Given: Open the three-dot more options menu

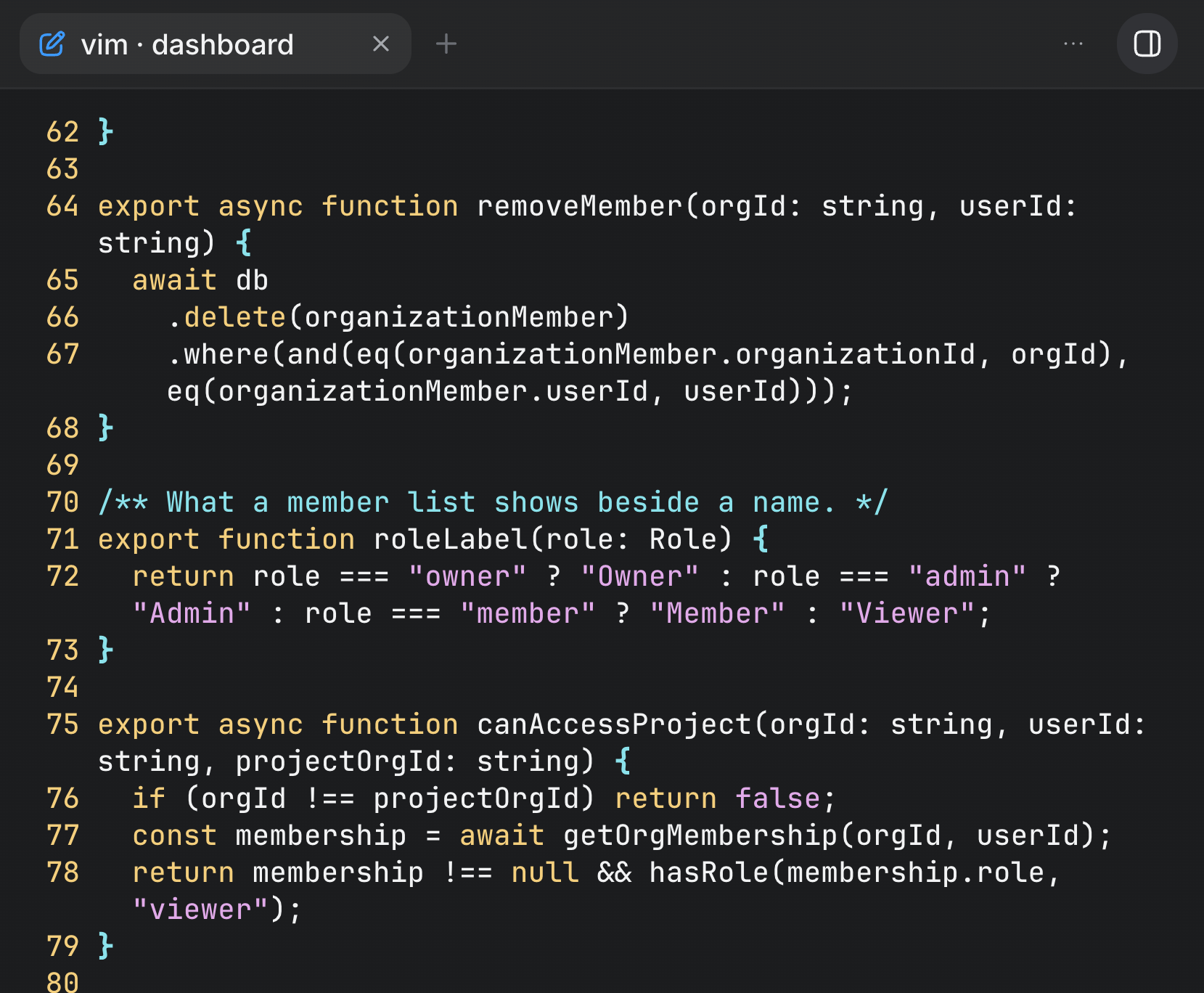Looking at the screenshot, I should click(x=1073, y=44).
